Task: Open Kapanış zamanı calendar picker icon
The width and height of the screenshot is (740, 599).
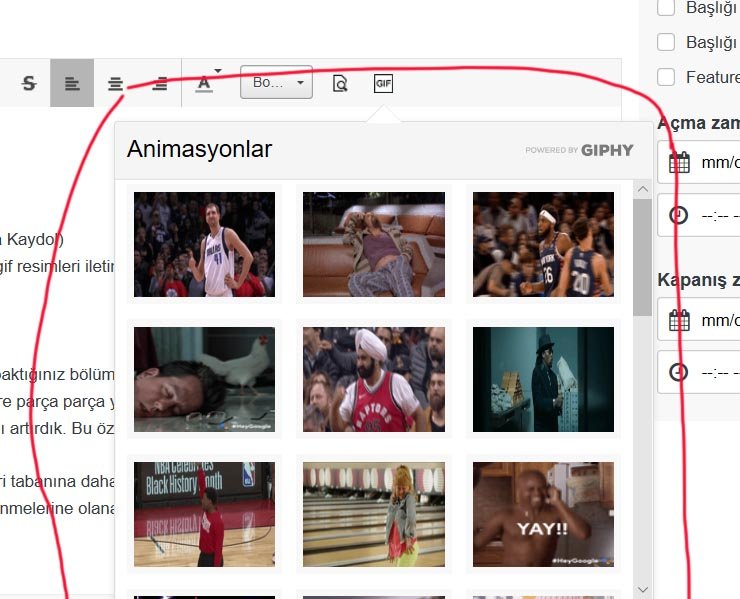Action: [680, 320]
